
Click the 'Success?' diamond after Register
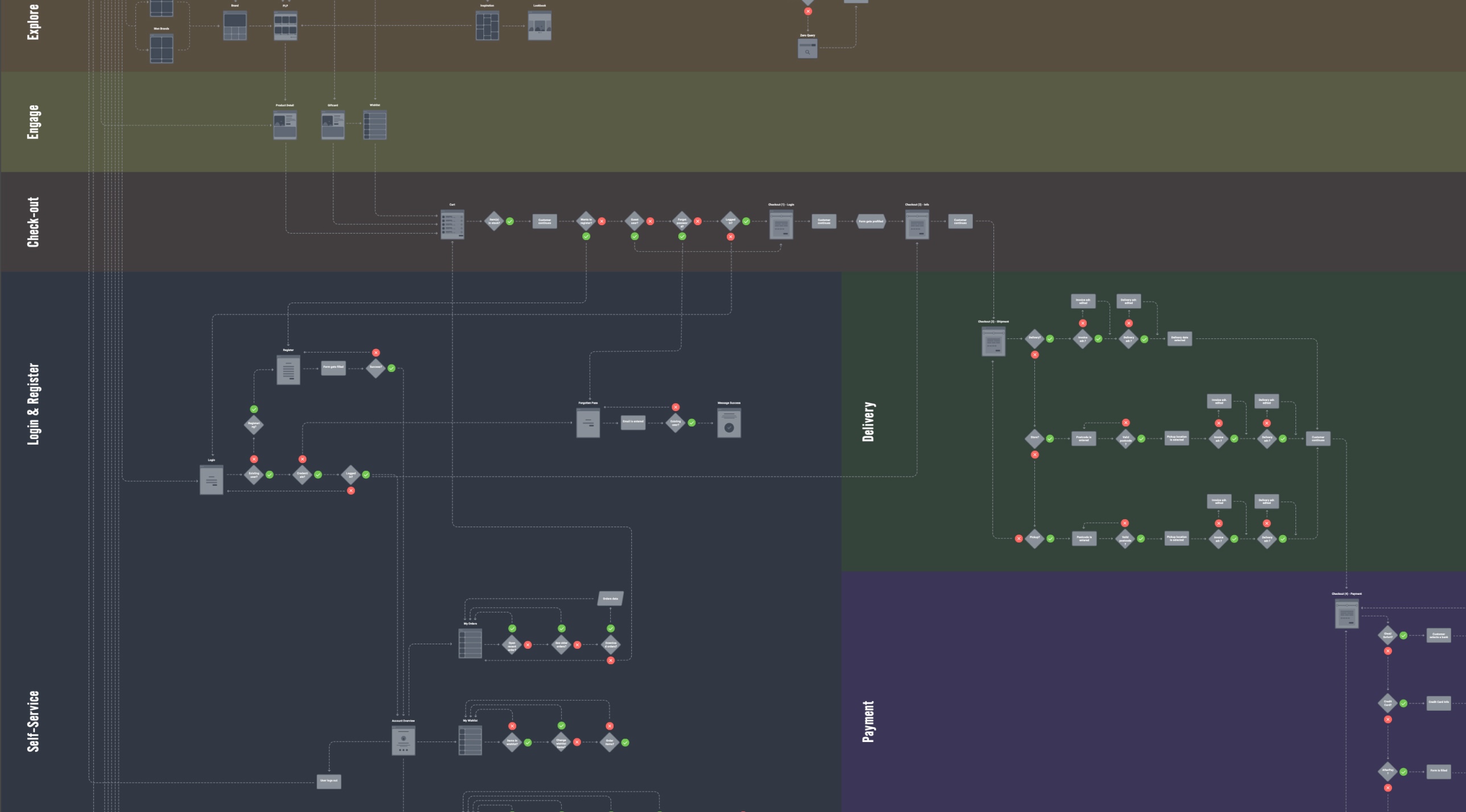pos(376,367)
